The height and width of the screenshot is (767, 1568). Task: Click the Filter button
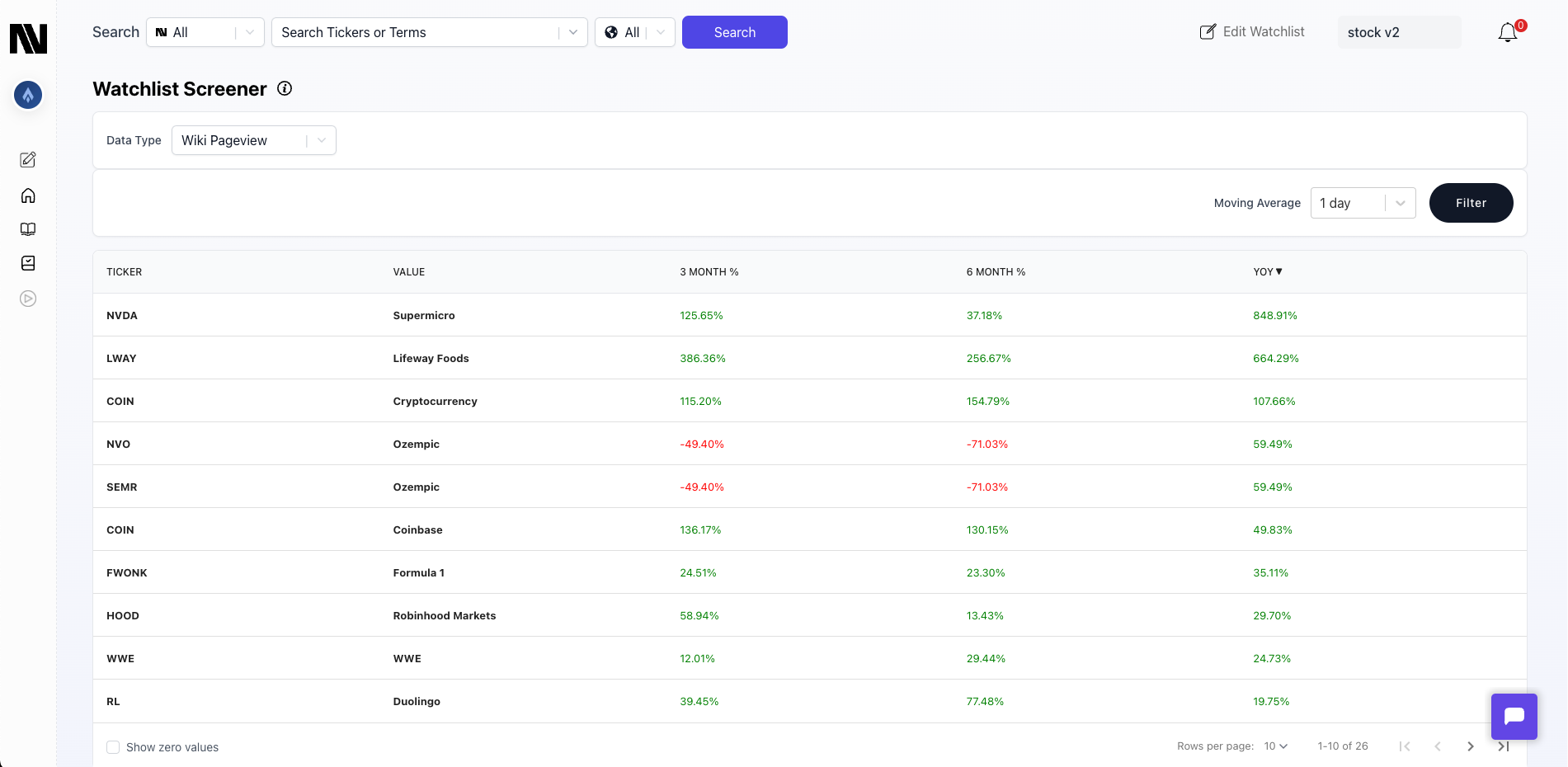[1471, 203]
